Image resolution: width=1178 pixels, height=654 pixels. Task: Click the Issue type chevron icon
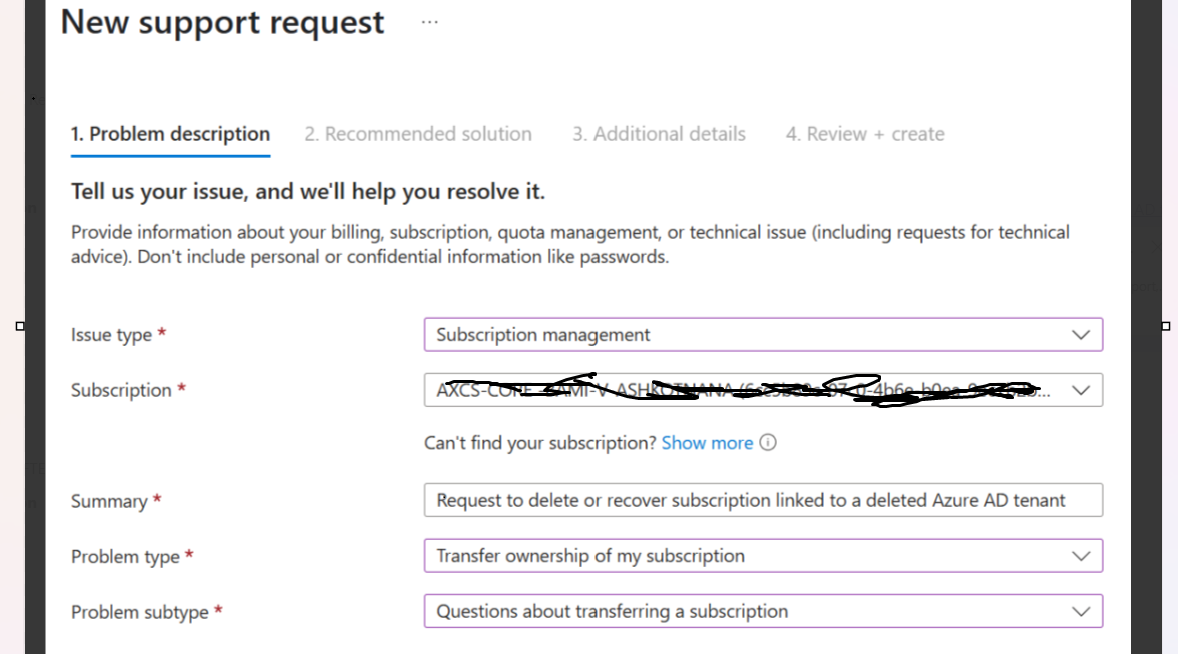[1081, 334]
